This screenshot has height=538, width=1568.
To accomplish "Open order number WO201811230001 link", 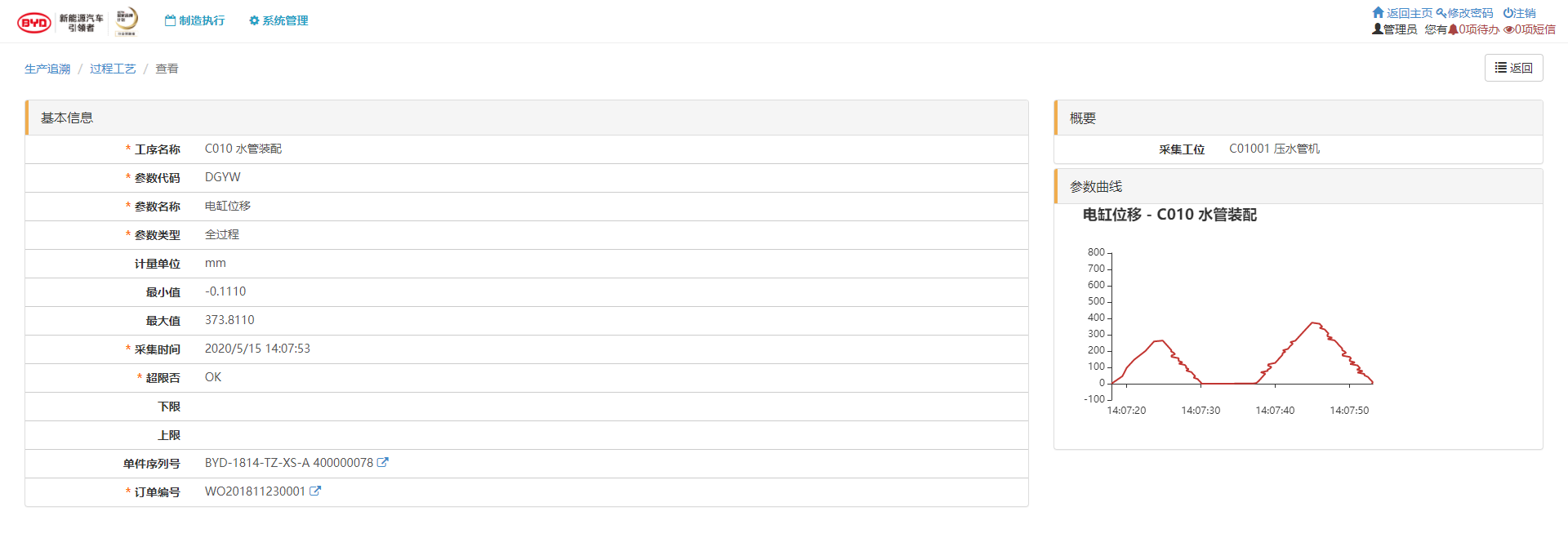I will pos(255,491).
